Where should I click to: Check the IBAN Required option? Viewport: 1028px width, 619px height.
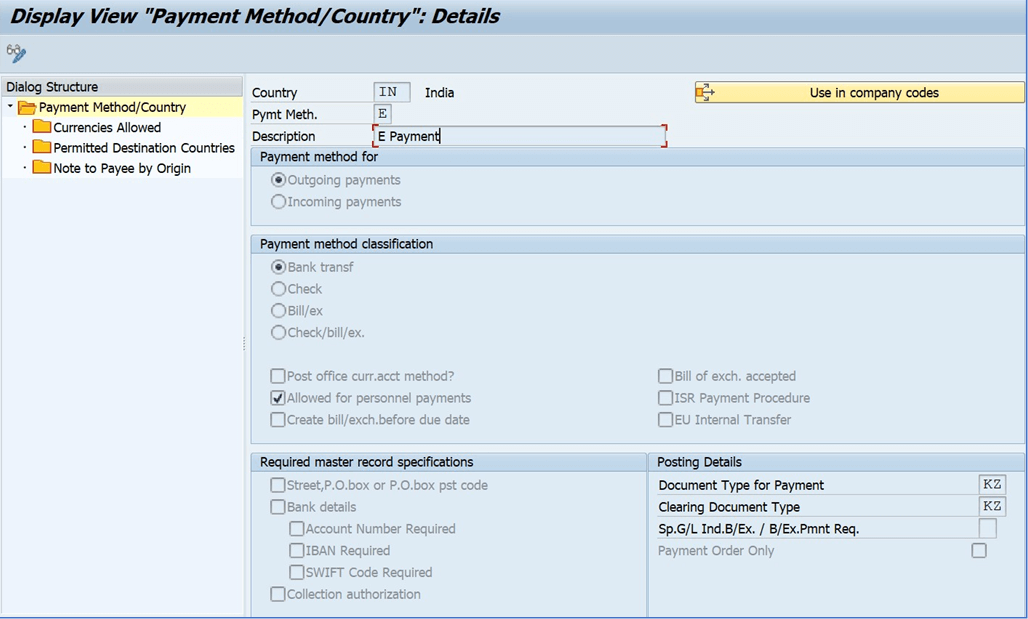[x=295, y=551]
